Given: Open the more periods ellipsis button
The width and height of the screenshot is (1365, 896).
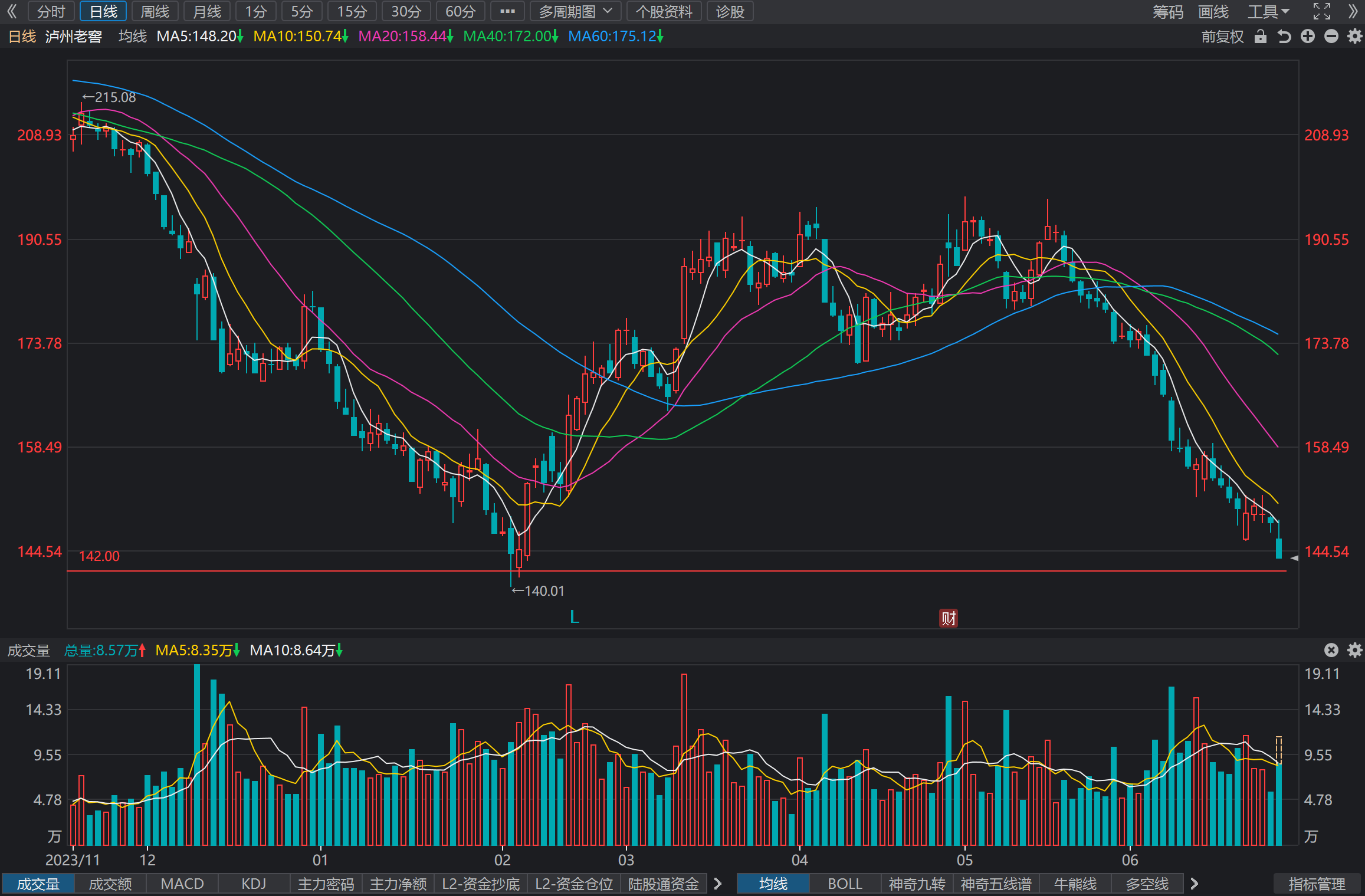Looking at the screenshot, I should coord(507,11).
